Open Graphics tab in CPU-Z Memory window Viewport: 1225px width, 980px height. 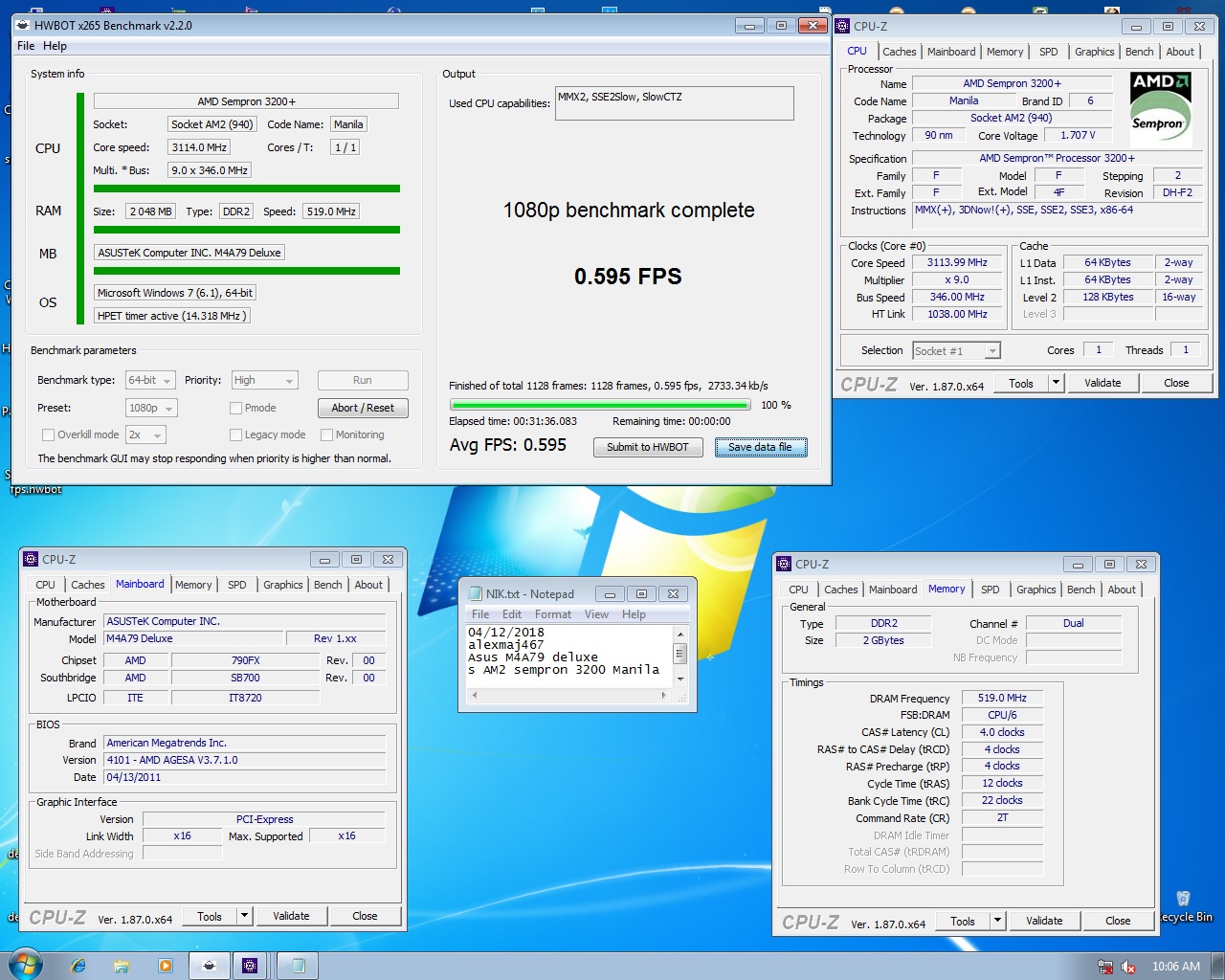pyautogui.click(x=1036, y=590)
